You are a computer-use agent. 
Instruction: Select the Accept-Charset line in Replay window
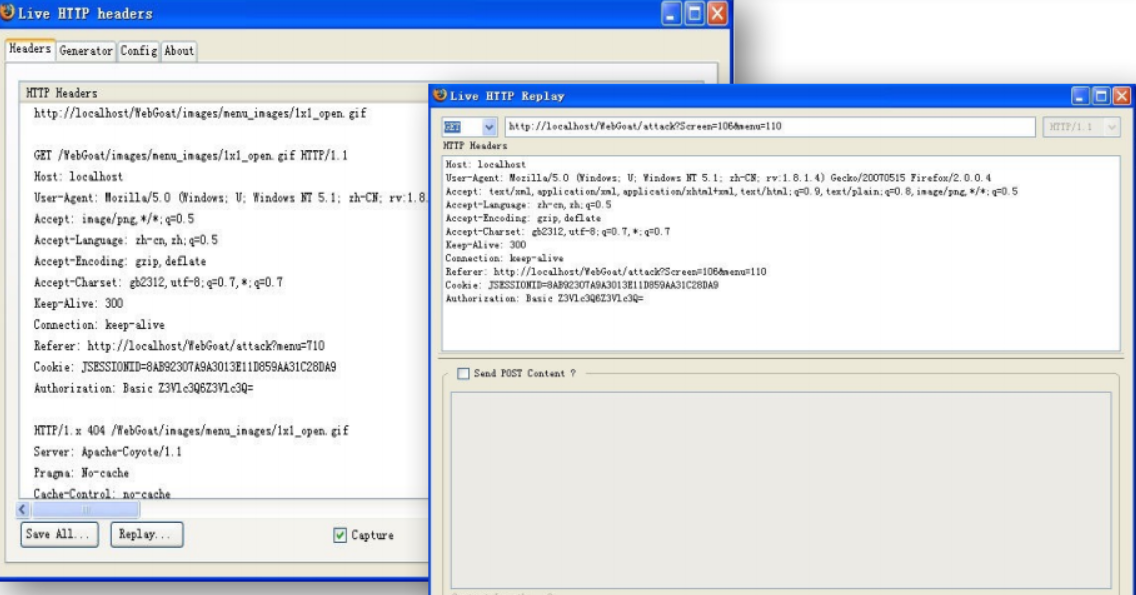pyautogui.click(x=557, y=231)
